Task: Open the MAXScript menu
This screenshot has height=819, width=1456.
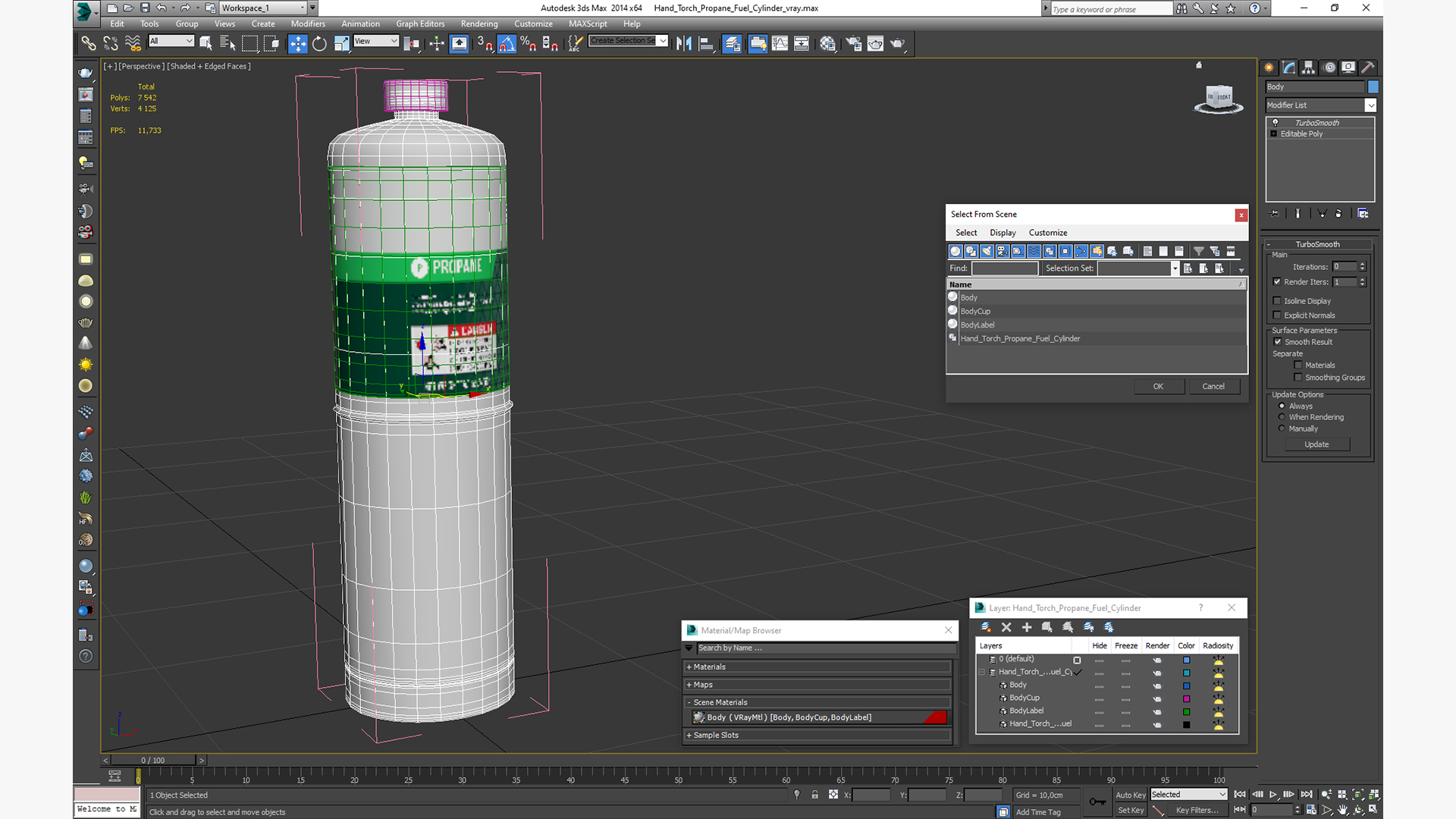Action: tap(588, 24)
